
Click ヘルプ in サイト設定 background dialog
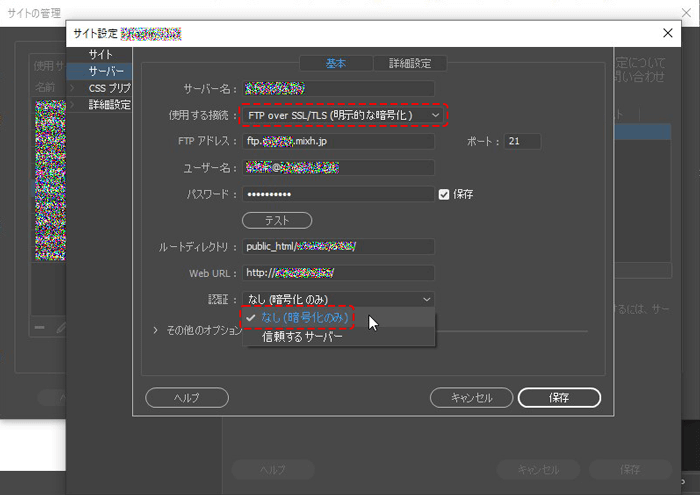tap(273, 470)
